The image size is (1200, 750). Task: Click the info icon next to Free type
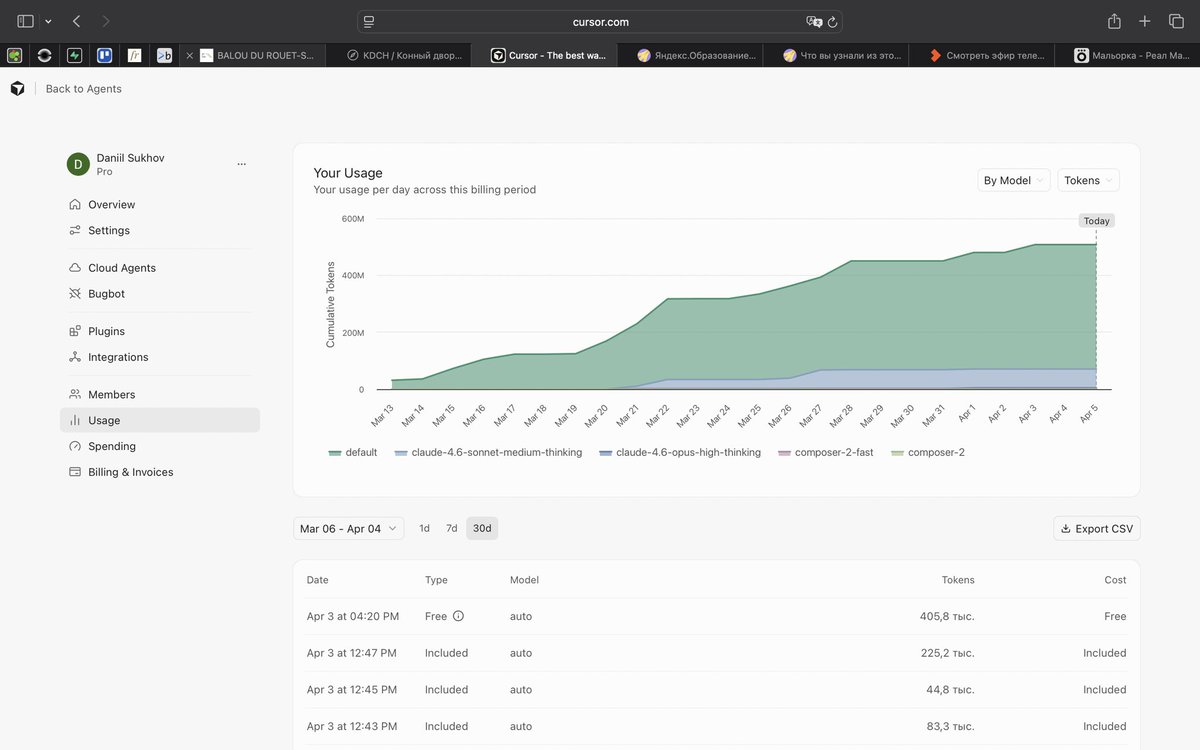[x=458, y=616]
